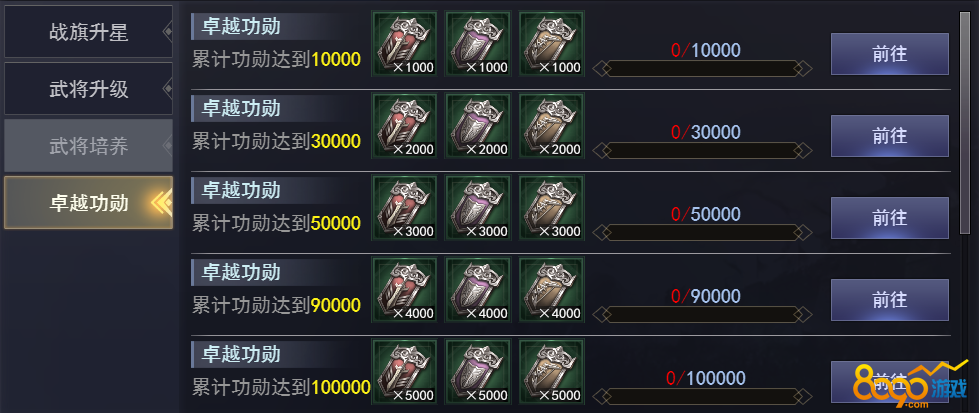Select tan medal reward showing ×3000
This screenshot has height=413, width=979.
click(x=551, y=207)
